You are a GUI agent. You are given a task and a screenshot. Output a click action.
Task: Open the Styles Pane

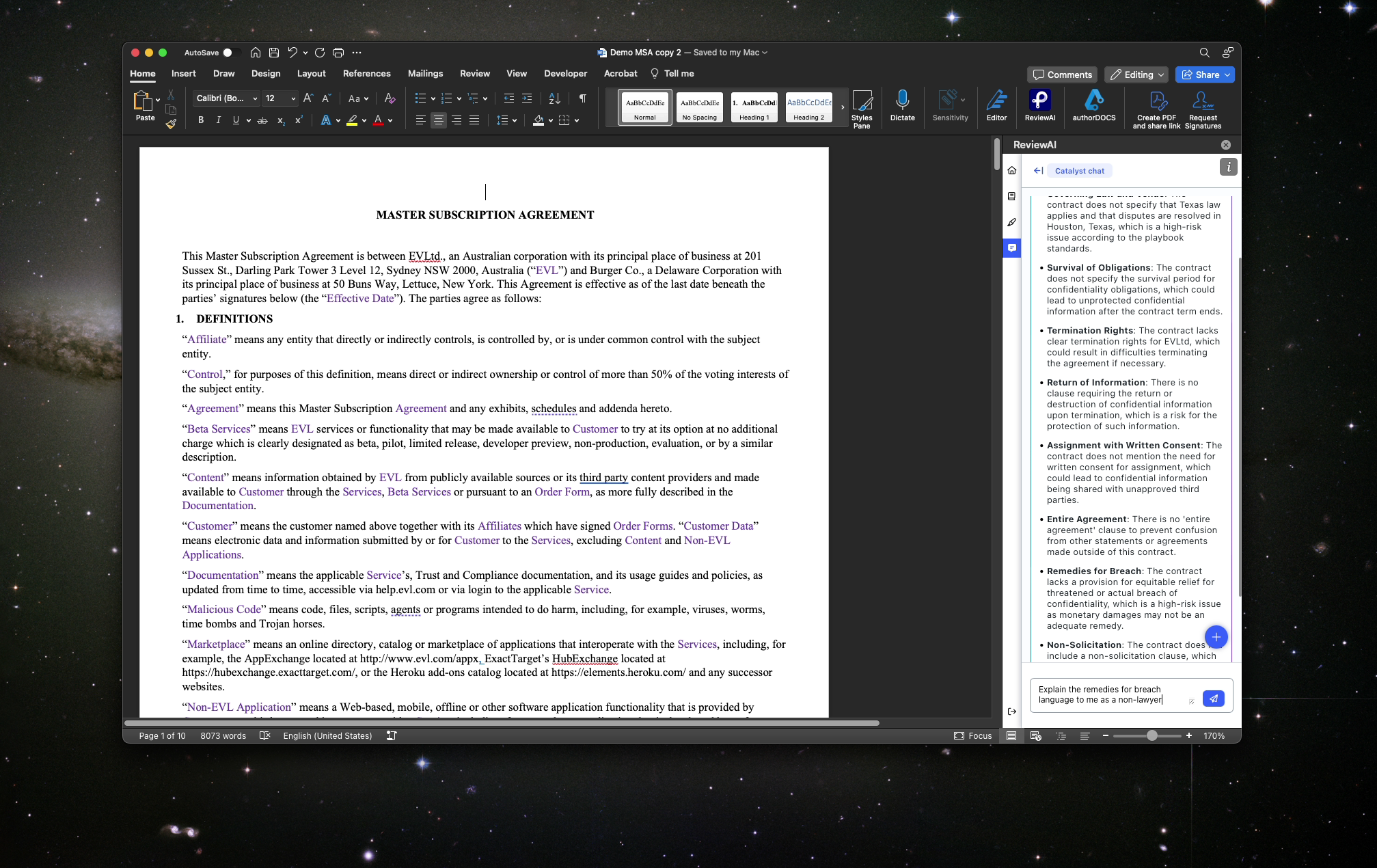[x=862, y=109]
